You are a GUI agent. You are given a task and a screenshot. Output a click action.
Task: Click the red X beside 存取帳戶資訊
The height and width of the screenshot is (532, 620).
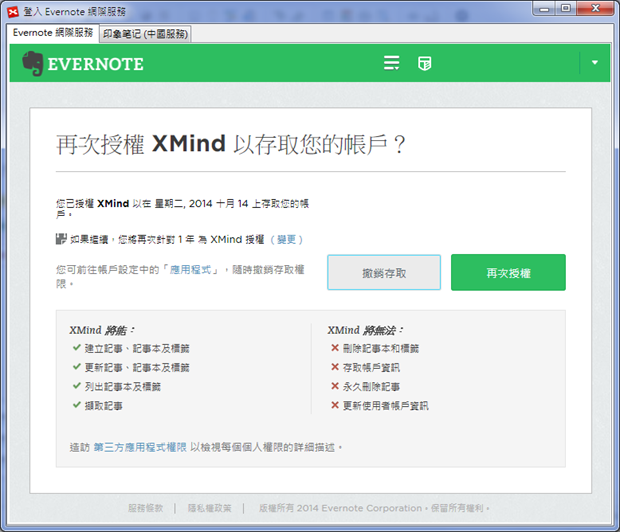pyautogui.click(x=335, y=367)
